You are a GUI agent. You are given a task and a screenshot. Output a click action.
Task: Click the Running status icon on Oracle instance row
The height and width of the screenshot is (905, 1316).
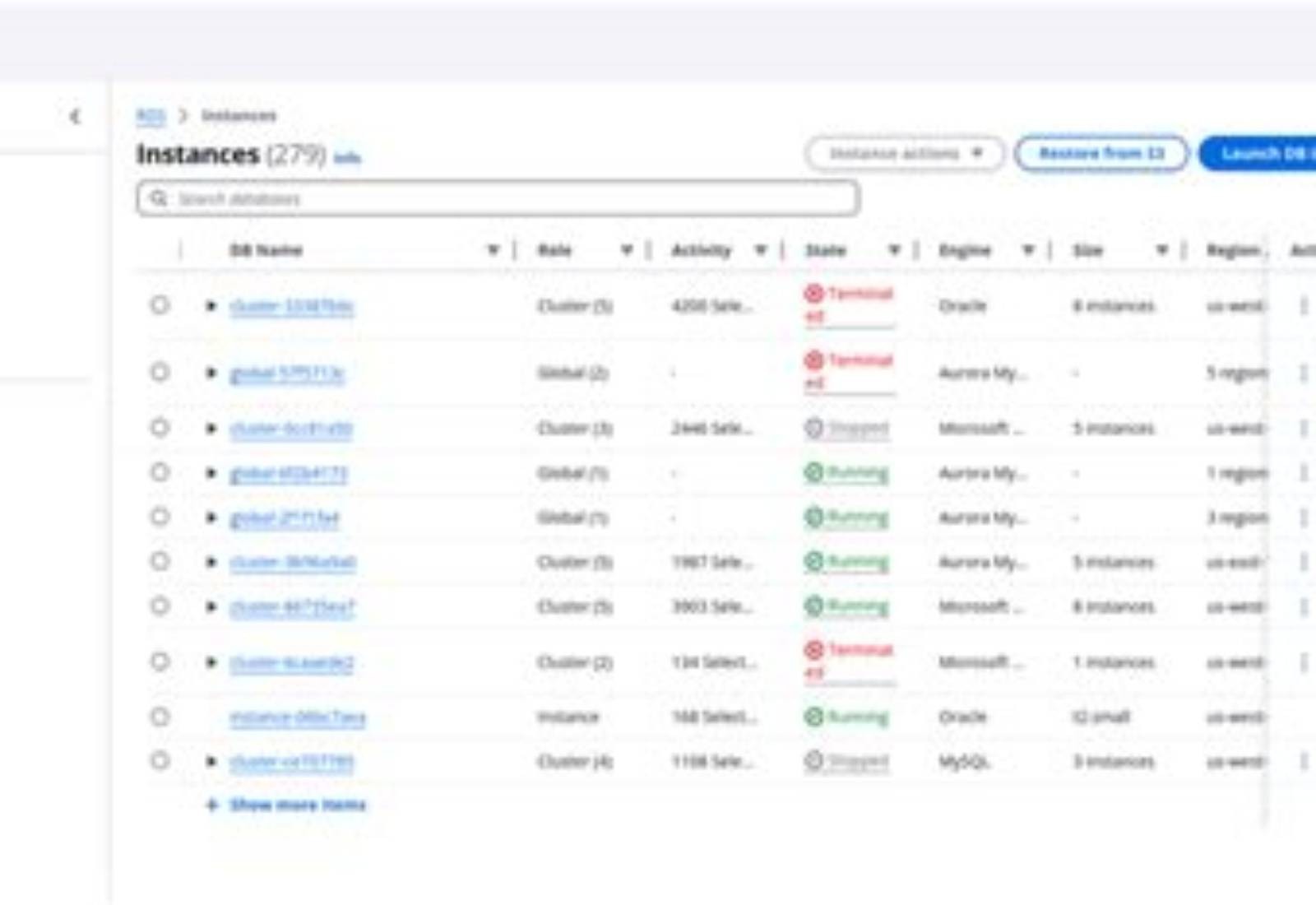(813, 717)
